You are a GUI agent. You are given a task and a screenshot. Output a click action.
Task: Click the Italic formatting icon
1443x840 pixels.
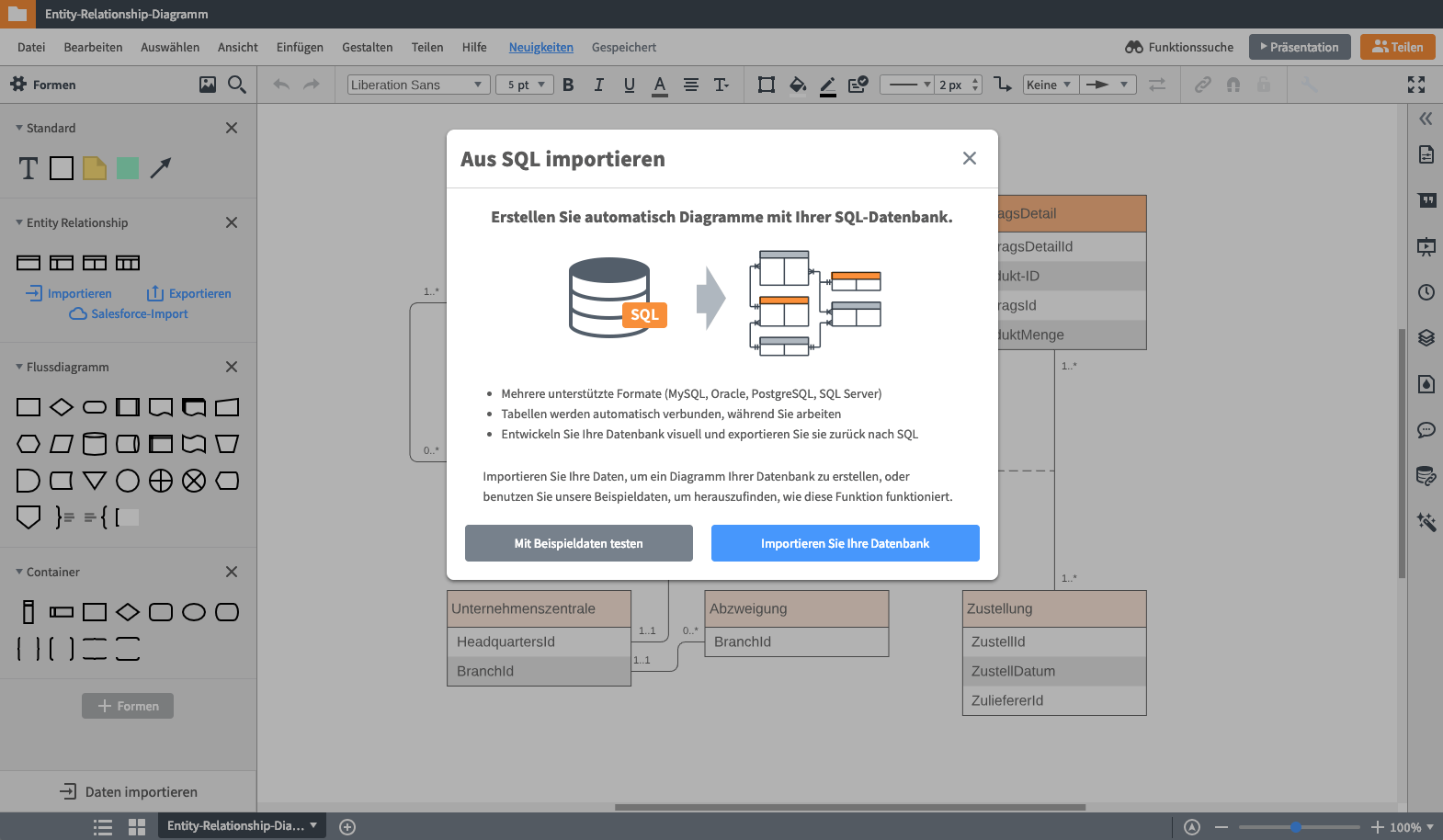(598, 85)
